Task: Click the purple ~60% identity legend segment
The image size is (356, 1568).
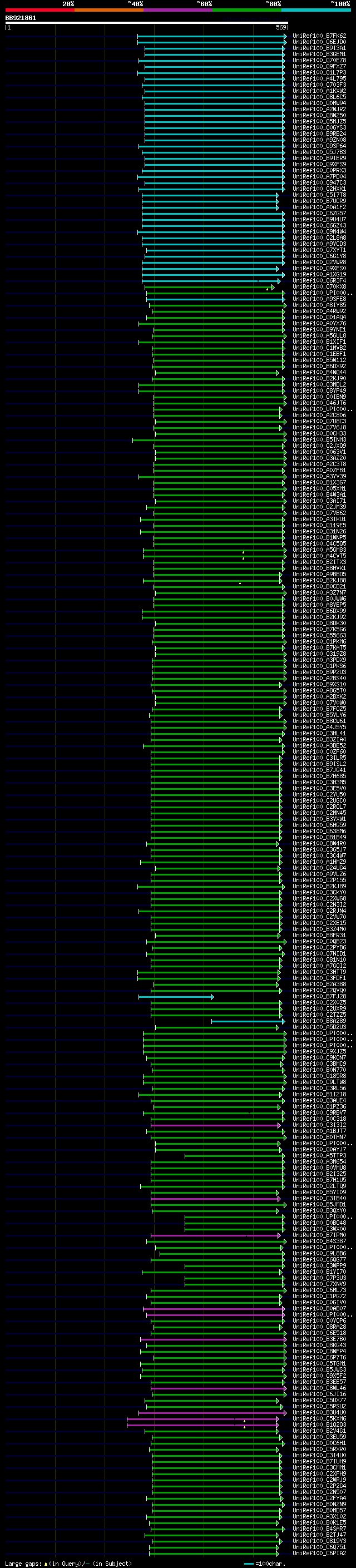Action: [179, 10]
